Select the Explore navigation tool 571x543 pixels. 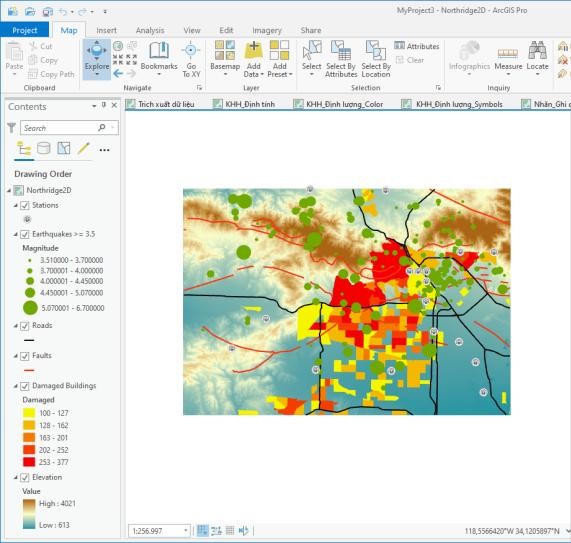97,59
